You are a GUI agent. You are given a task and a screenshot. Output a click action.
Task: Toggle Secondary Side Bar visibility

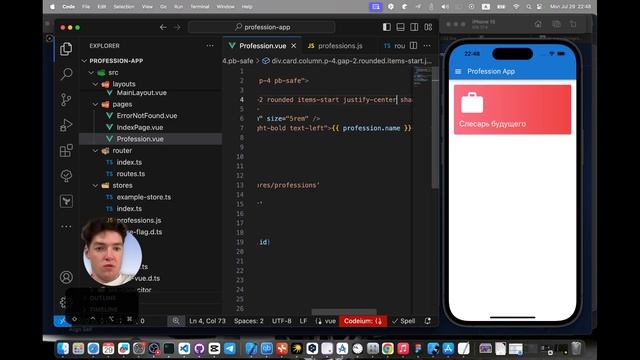pyautogui.click(x=414, y=27)
